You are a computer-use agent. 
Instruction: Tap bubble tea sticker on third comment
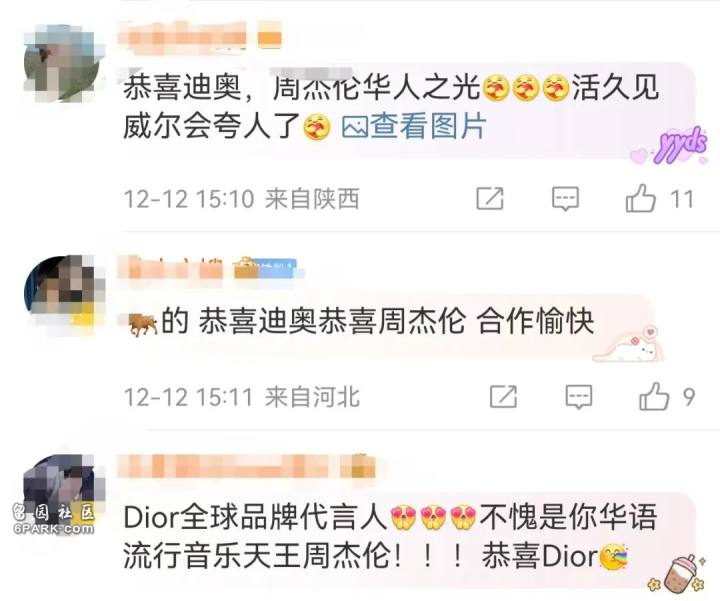click(x=677, y=573)
